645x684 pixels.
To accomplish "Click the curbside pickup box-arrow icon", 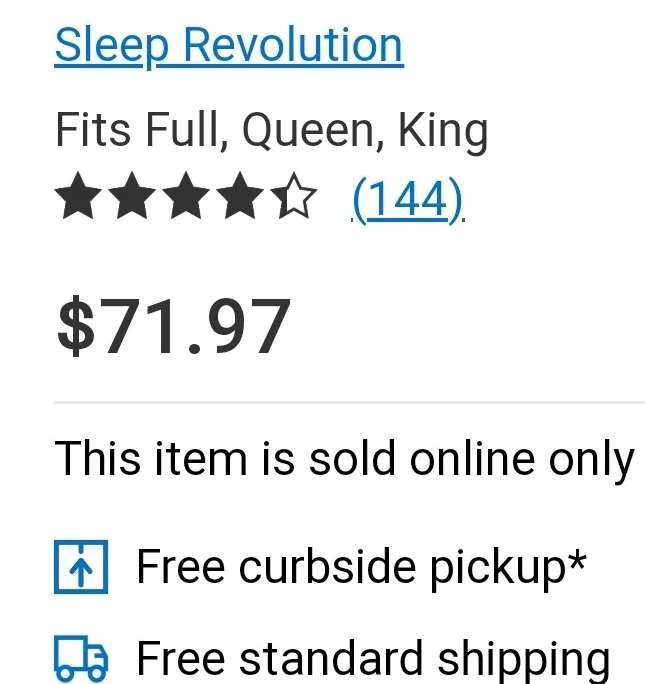I will pyautogui.click(x=81, y=567).
